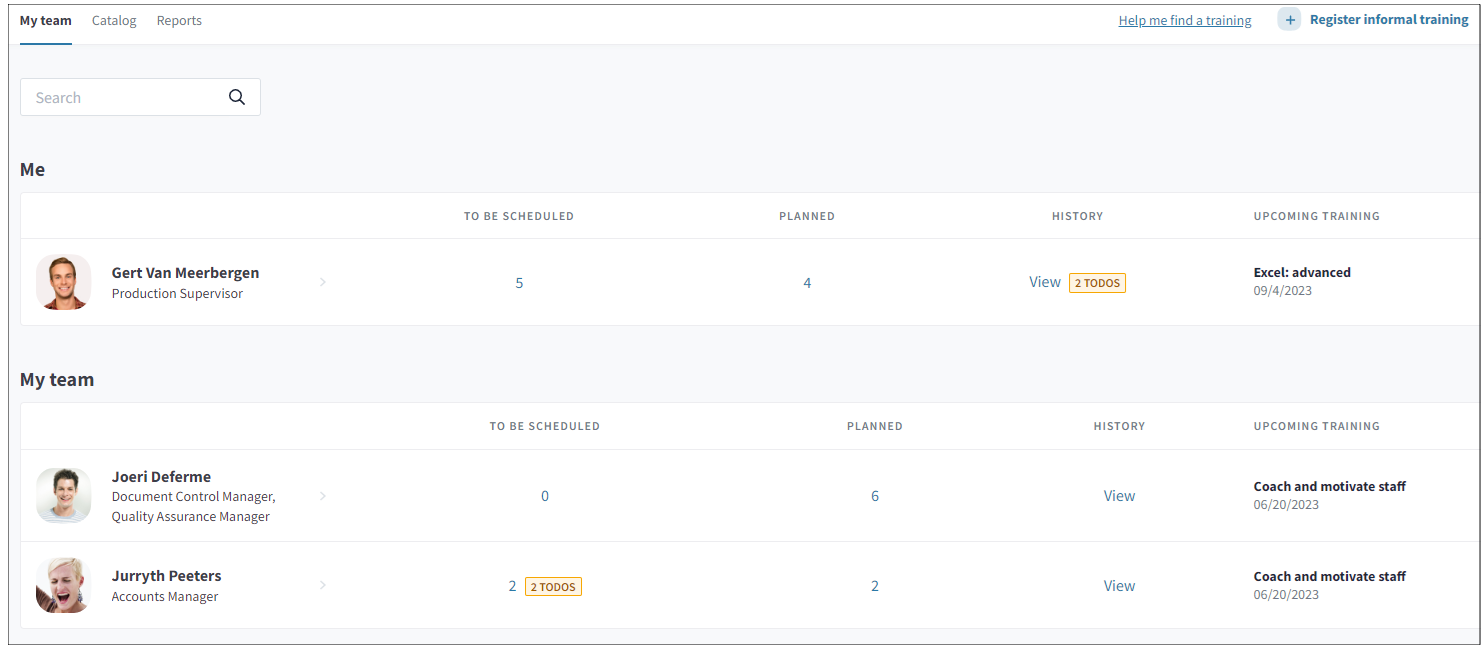Open Jurryth's planned count 2
The width and height of the screenshot is (1483, 650).
[875, 586]
